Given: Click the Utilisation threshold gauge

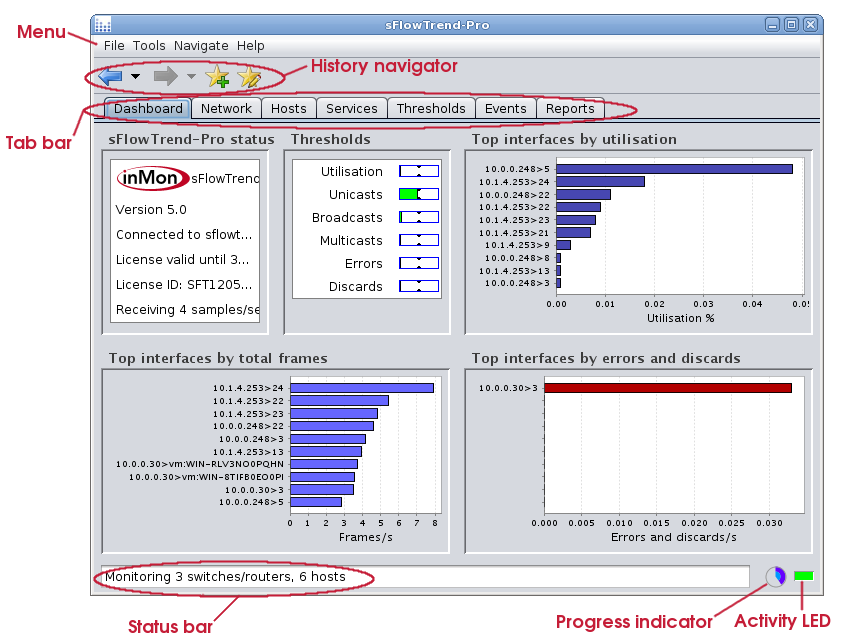Looking at the screenshot, I should (x=419, y=171).
